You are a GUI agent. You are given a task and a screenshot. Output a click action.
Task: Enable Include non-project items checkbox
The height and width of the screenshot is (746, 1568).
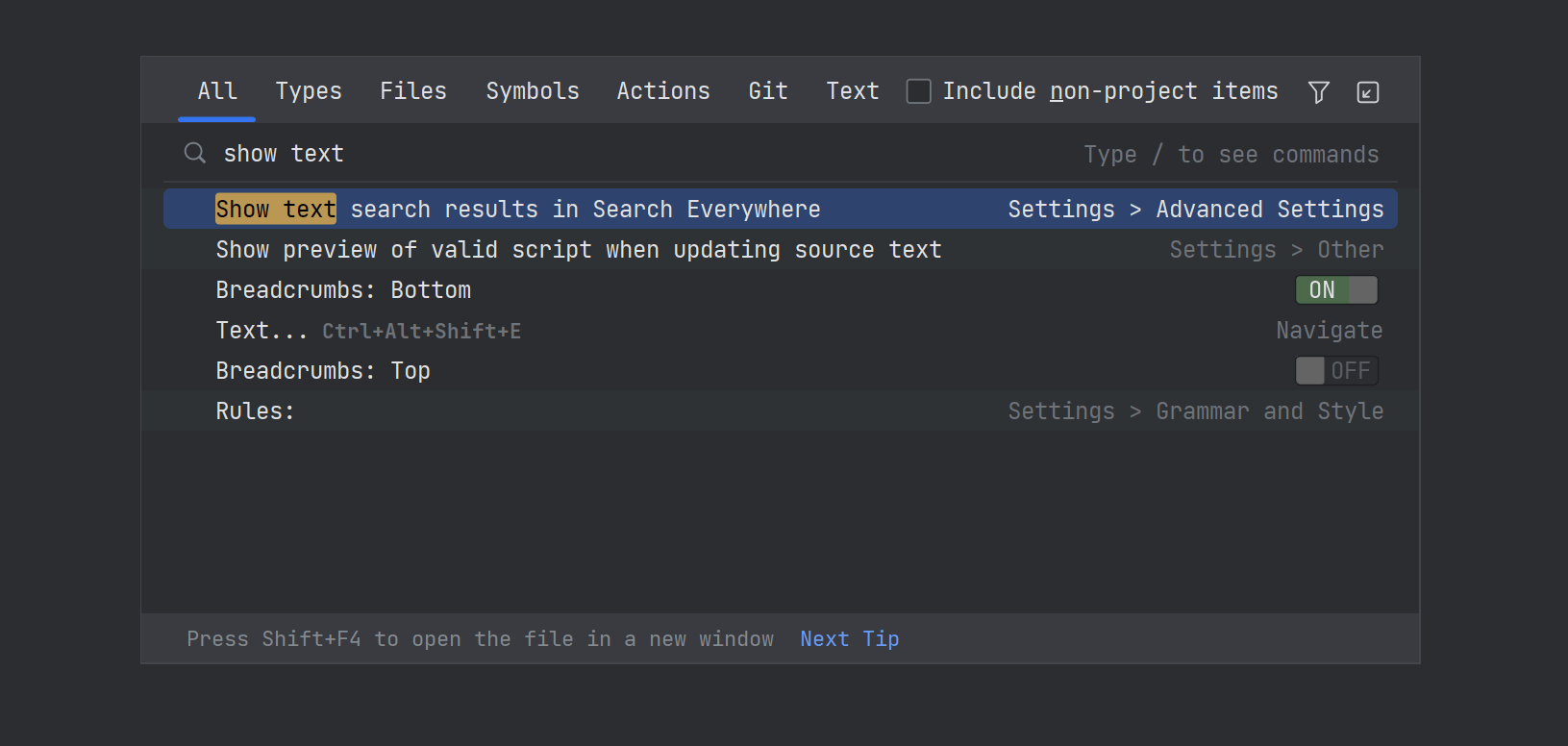pyautogui.click(x=919, y=91)
